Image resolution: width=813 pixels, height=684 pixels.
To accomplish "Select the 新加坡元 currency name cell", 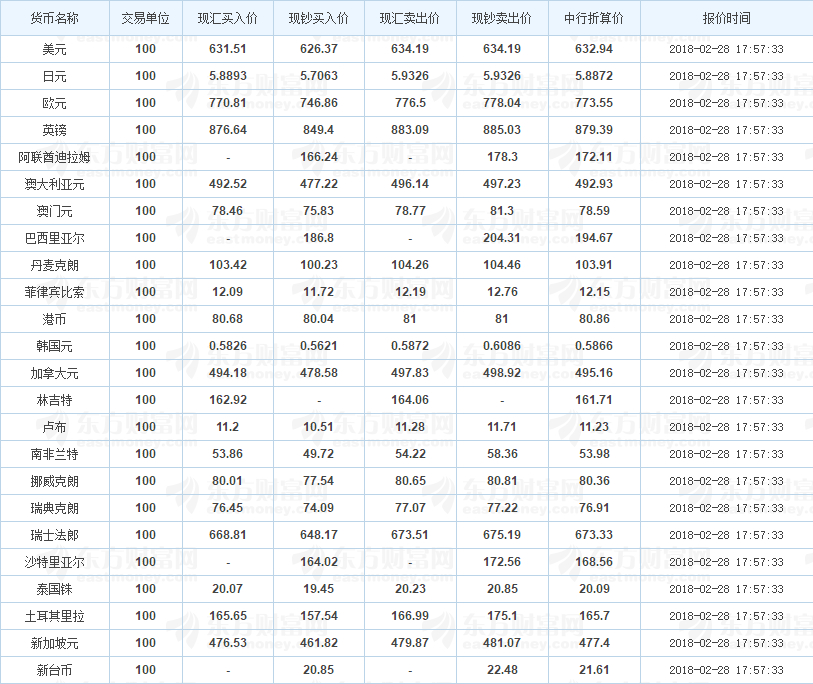I will 54,643.
